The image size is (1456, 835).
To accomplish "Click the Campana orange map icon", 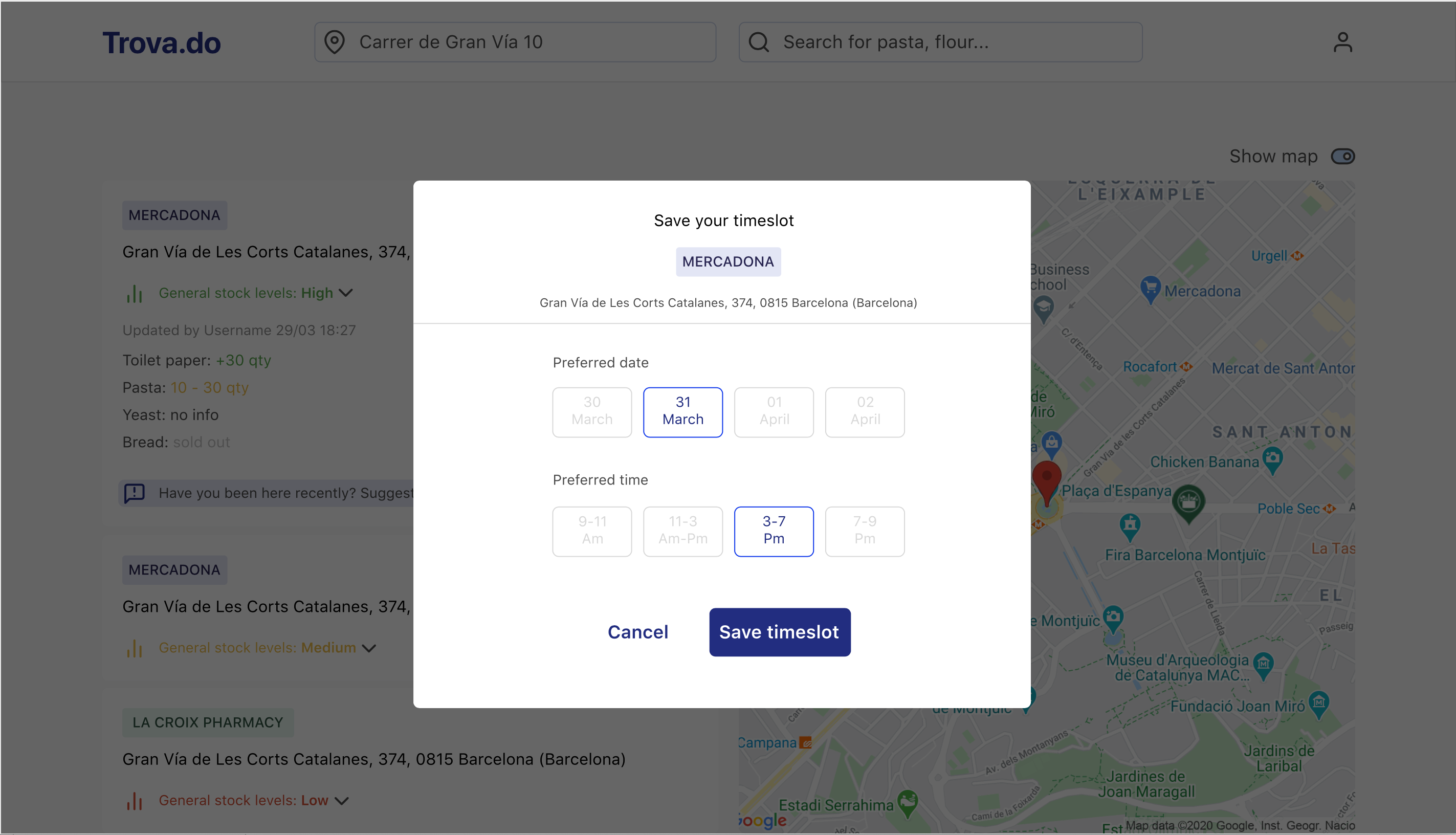I will coord(806,743).
